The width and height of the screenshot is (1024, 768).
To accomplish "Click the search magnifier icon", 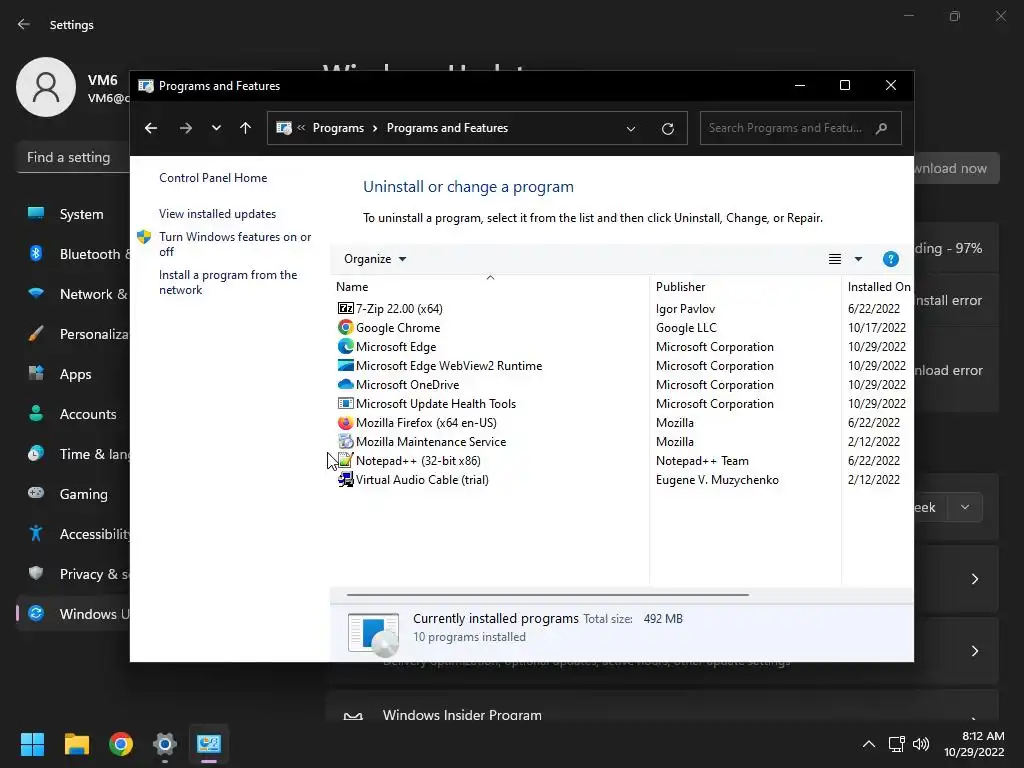I will pos(881,128).
